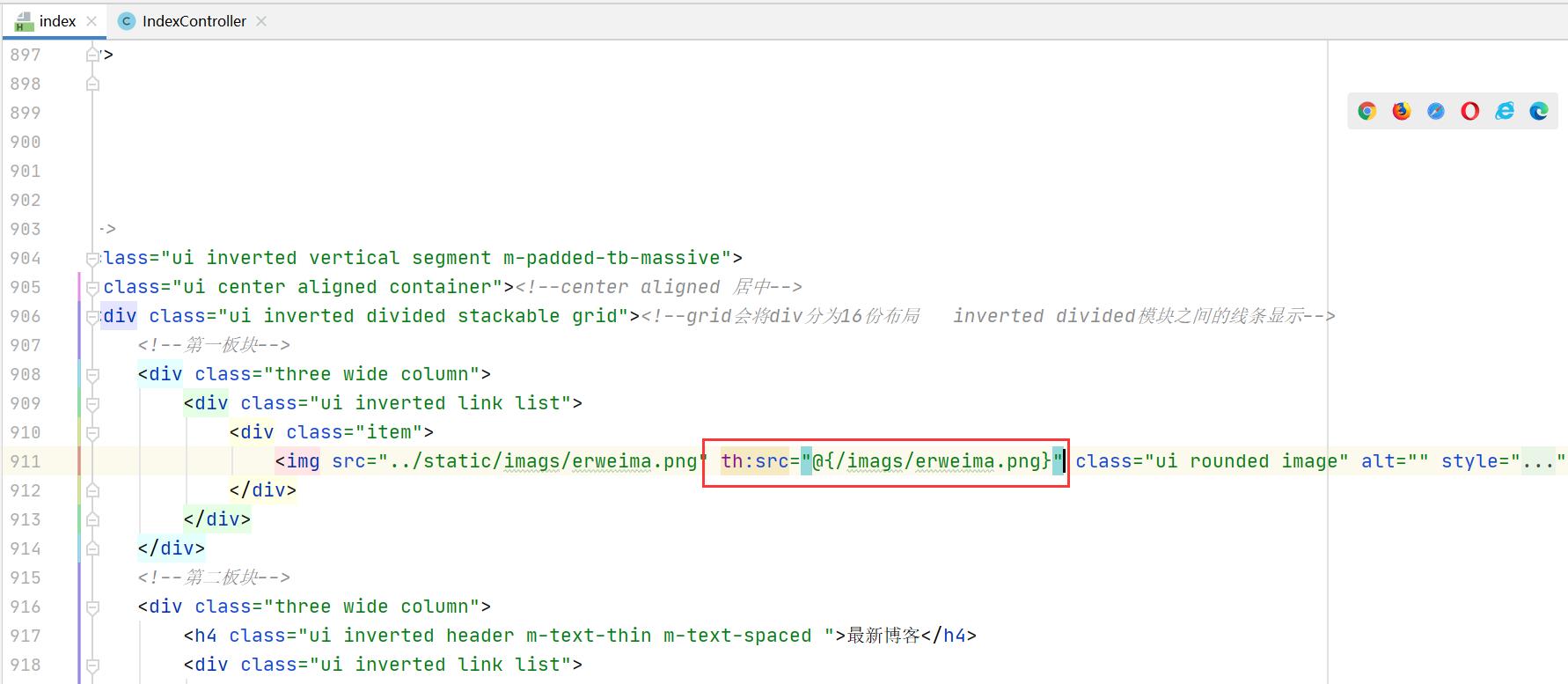This screenshot has width=1568, height=684.
Task: Click the @{/imags/erweima.png} value
Action: click(x=932, y=461)
